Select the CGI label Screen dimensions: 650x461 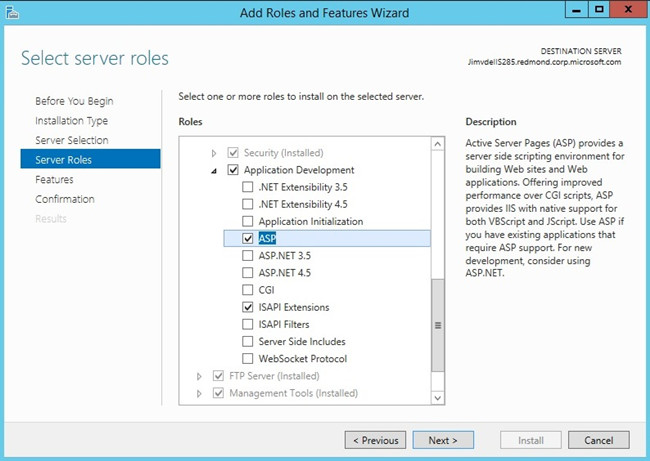pos(267,290)
